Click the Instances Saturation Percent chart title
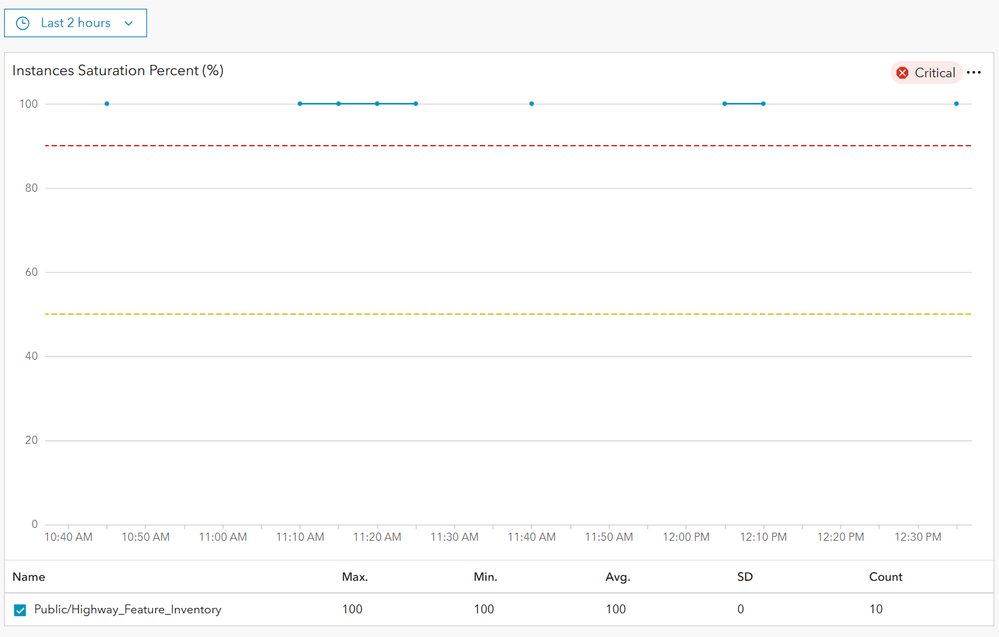The image size is (999, 637). point(118,71)
